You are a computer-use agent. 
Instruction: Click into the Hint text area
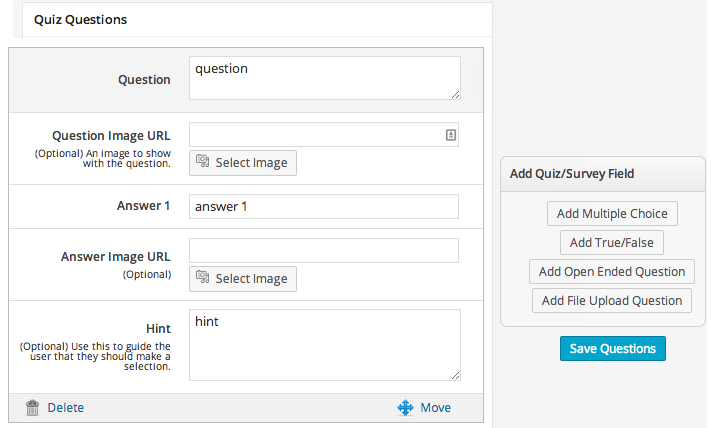tap(325, 345)
